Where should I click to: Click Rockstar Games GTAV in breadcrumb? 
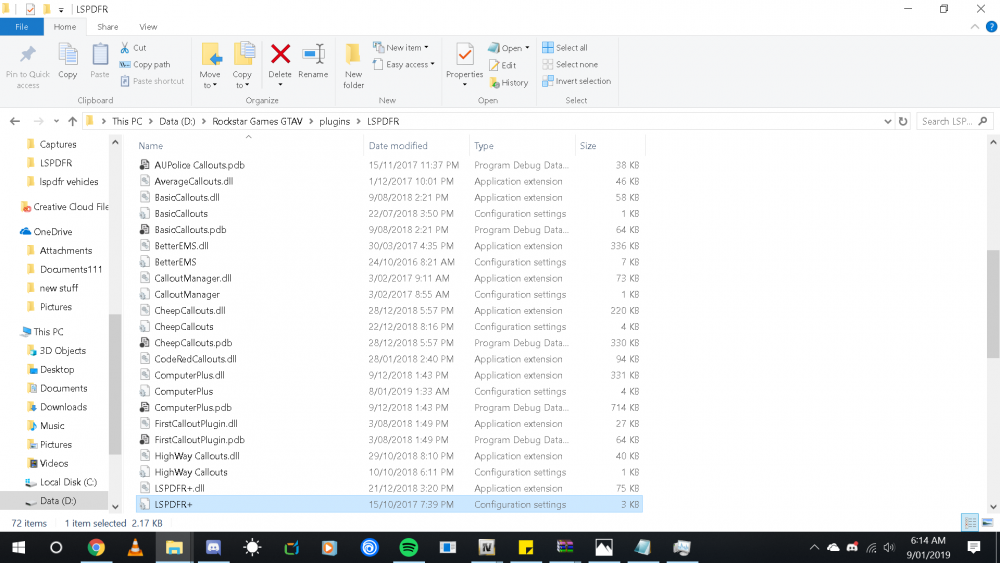coord(257,121)
